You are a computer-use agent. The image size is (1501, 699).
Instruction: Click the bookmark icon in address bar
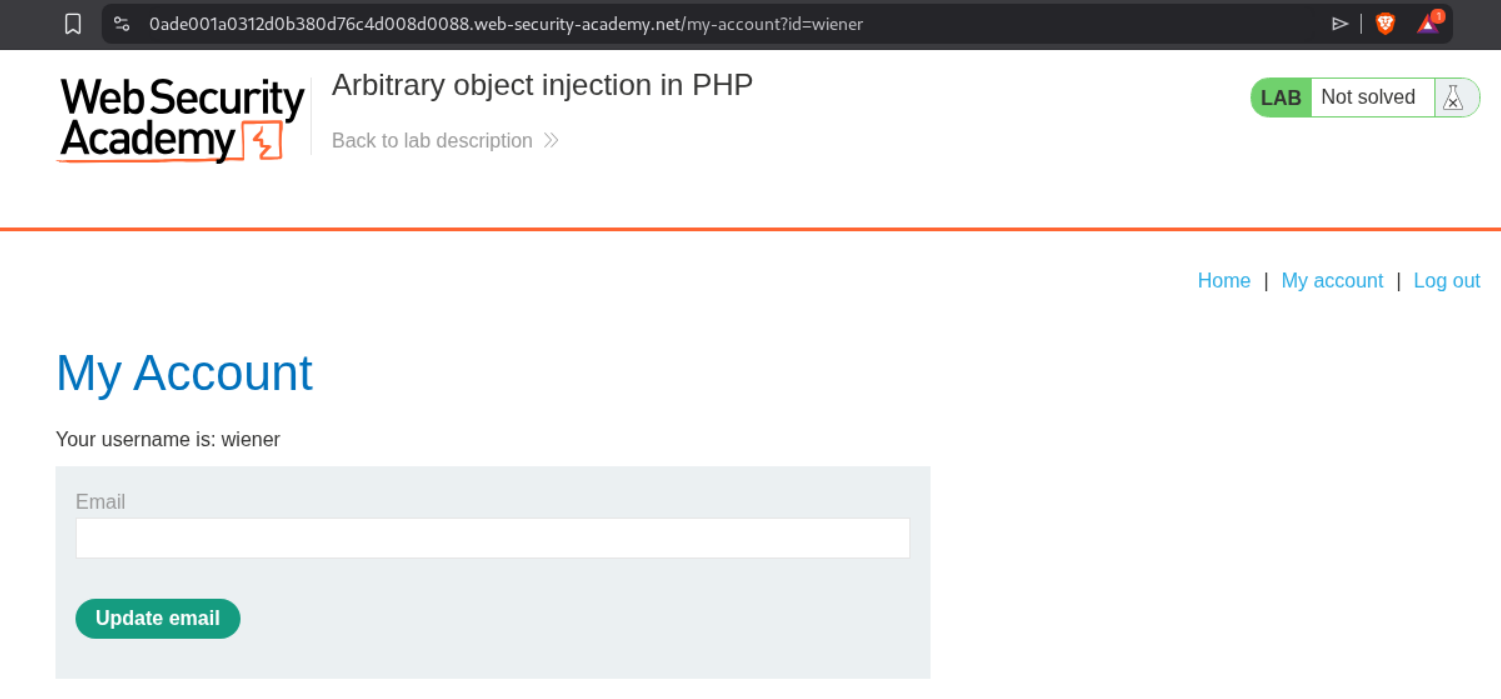(73, 24)
